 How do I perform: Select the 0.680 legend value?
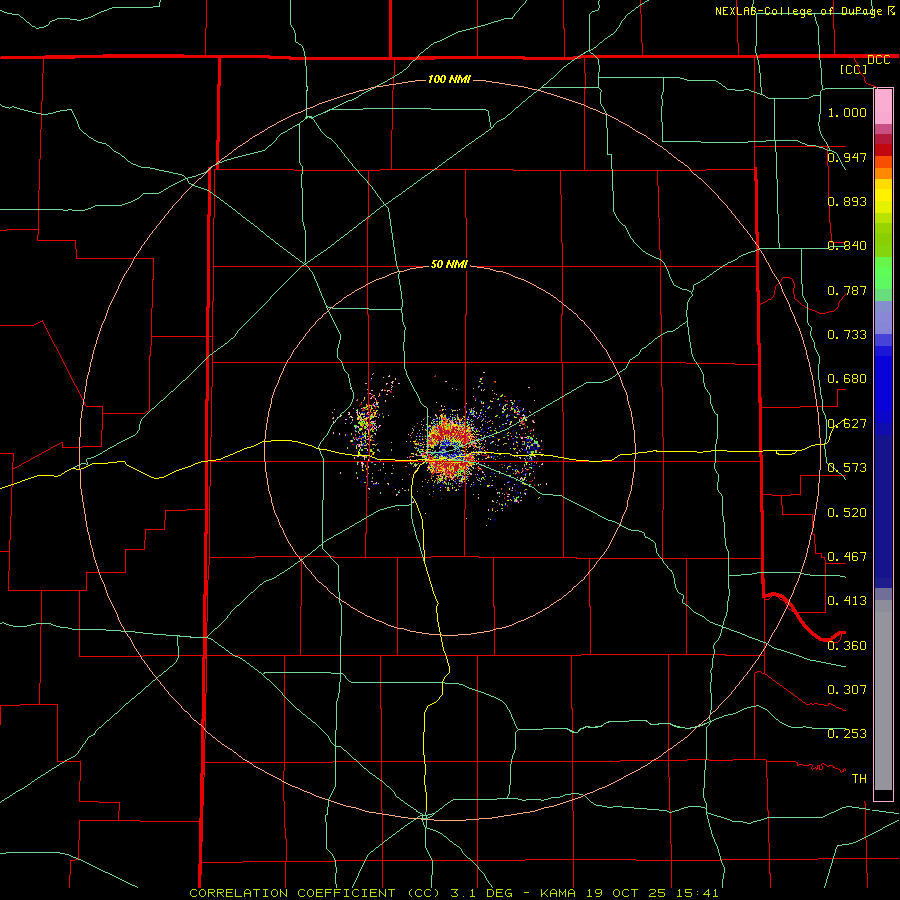pyautogui.click(x=847, y=379)
